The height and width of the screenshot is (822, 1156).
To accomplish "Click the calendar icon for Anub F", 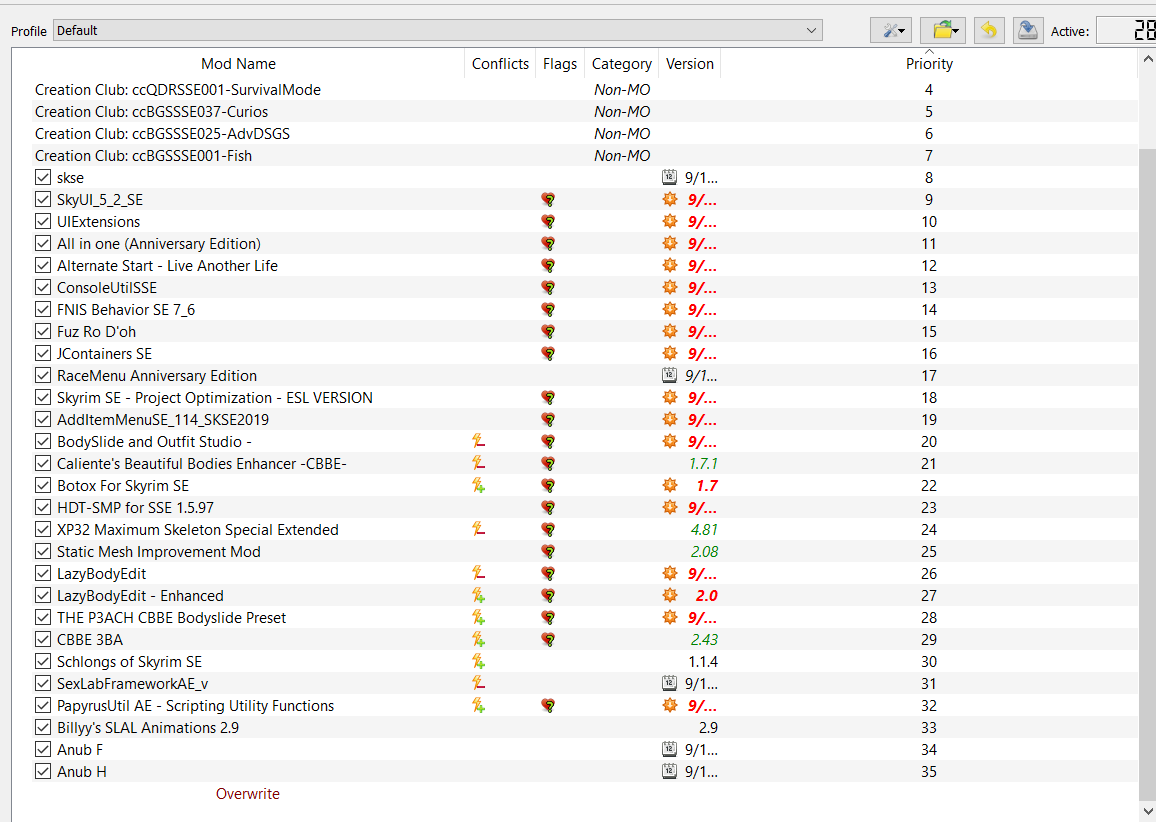I will click(669, 750).
